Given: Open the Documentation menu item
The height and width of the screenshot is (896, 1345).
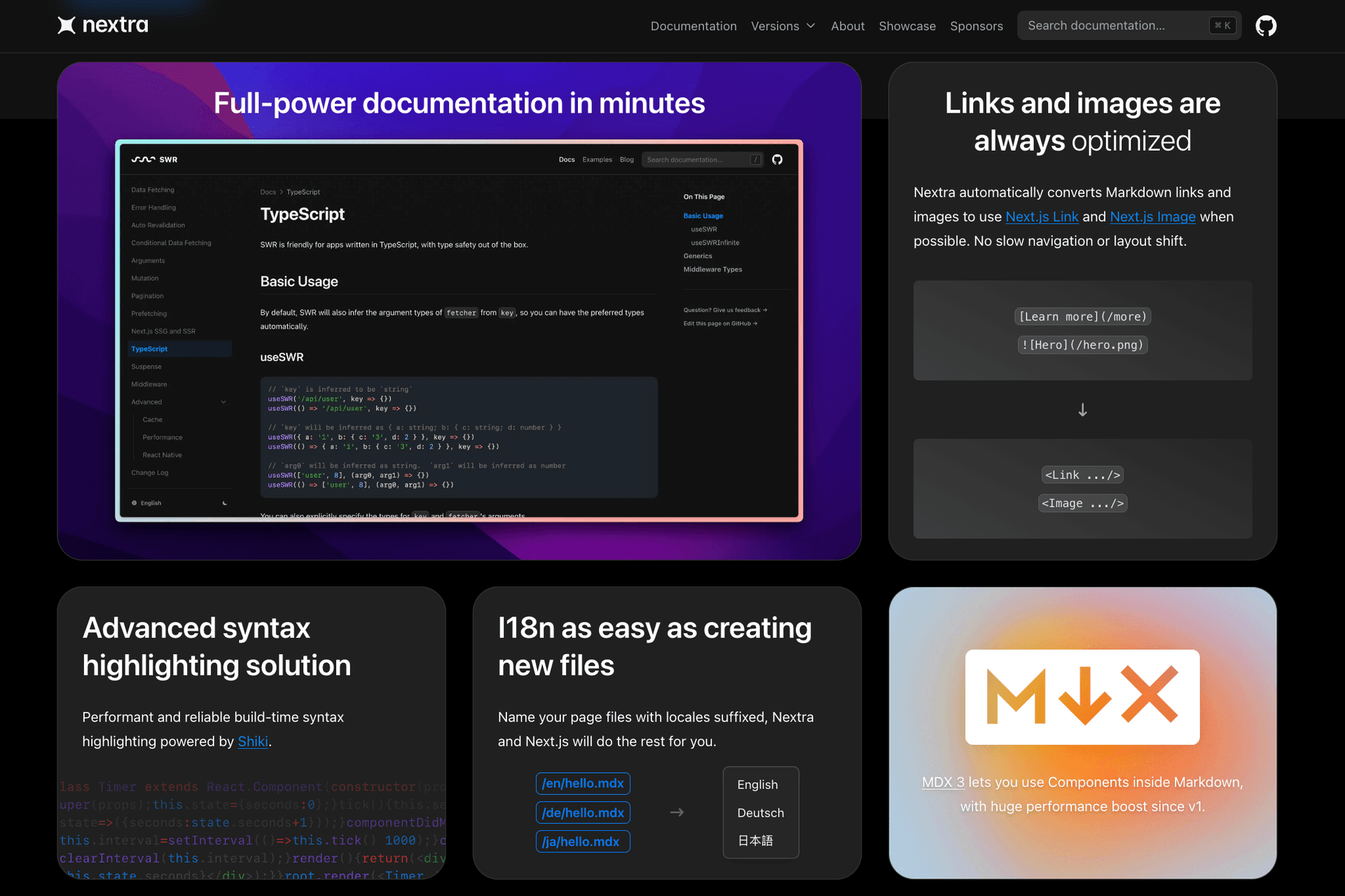Looking at the screenshot, I should pyautogui.click(x=693, y=25).
